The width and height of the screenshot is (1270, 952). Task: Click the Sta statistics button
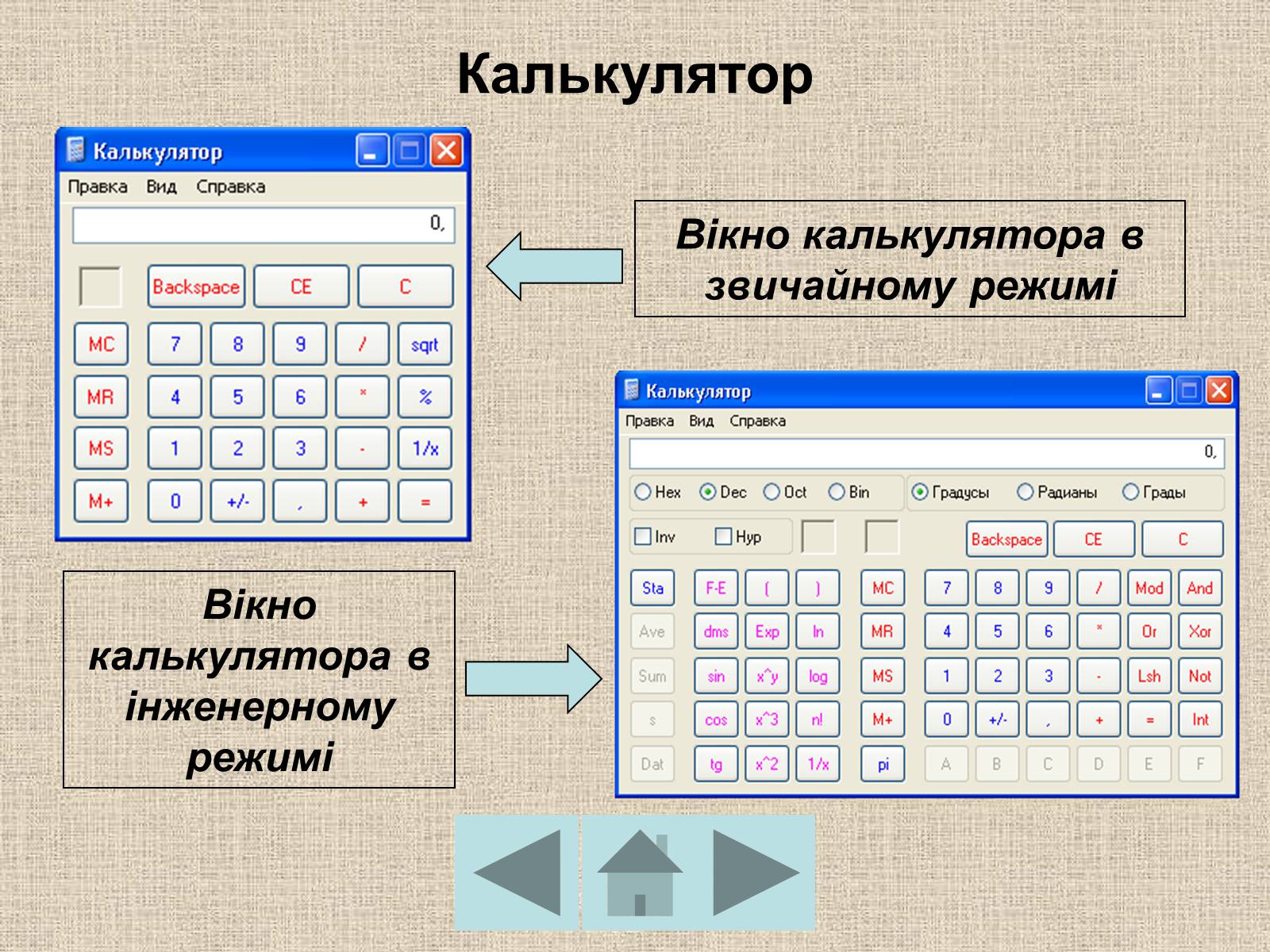click(x=652, y=588)
